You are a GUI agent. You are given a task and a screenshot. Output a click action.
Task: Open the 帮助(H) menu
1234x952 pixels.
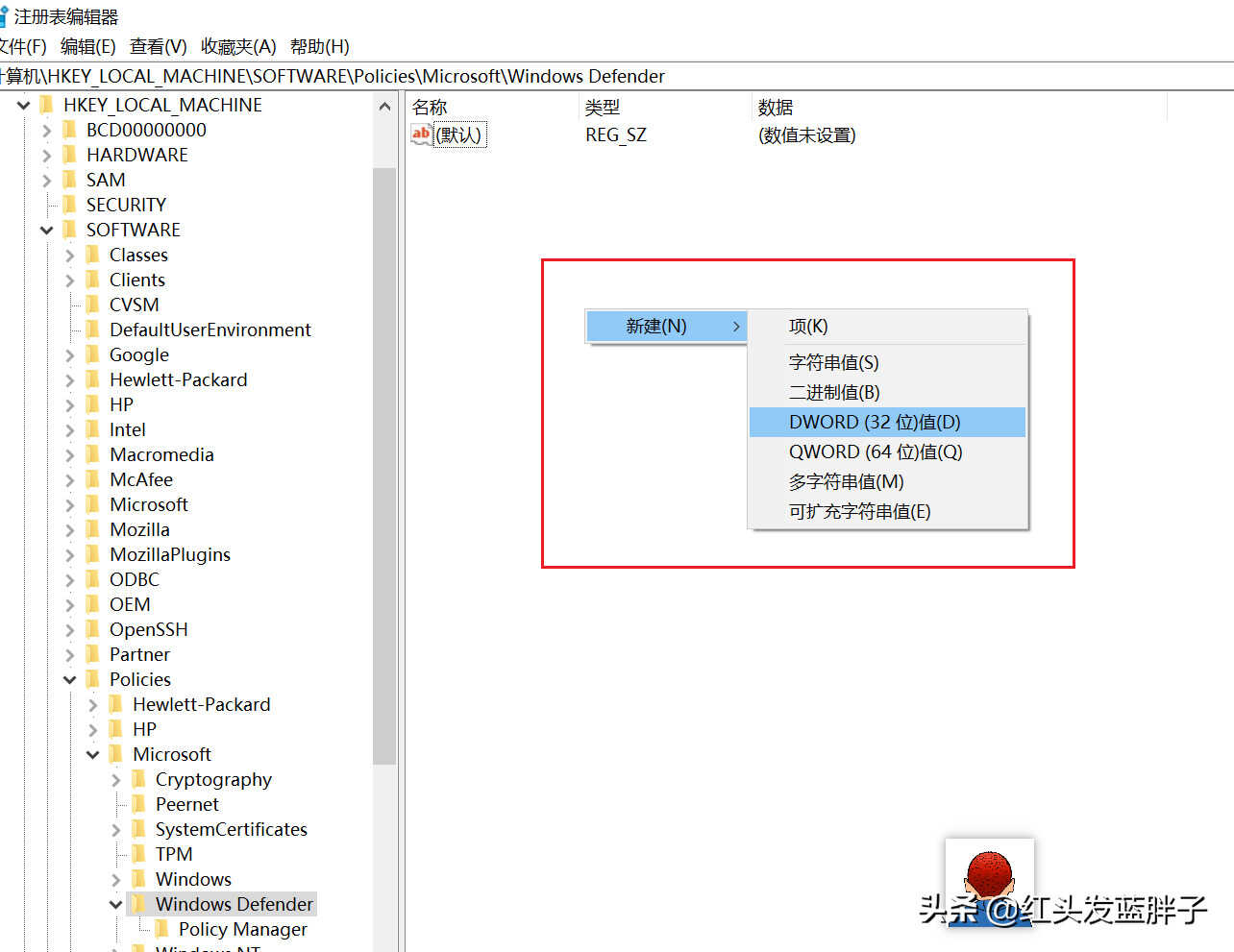point(320,46)
